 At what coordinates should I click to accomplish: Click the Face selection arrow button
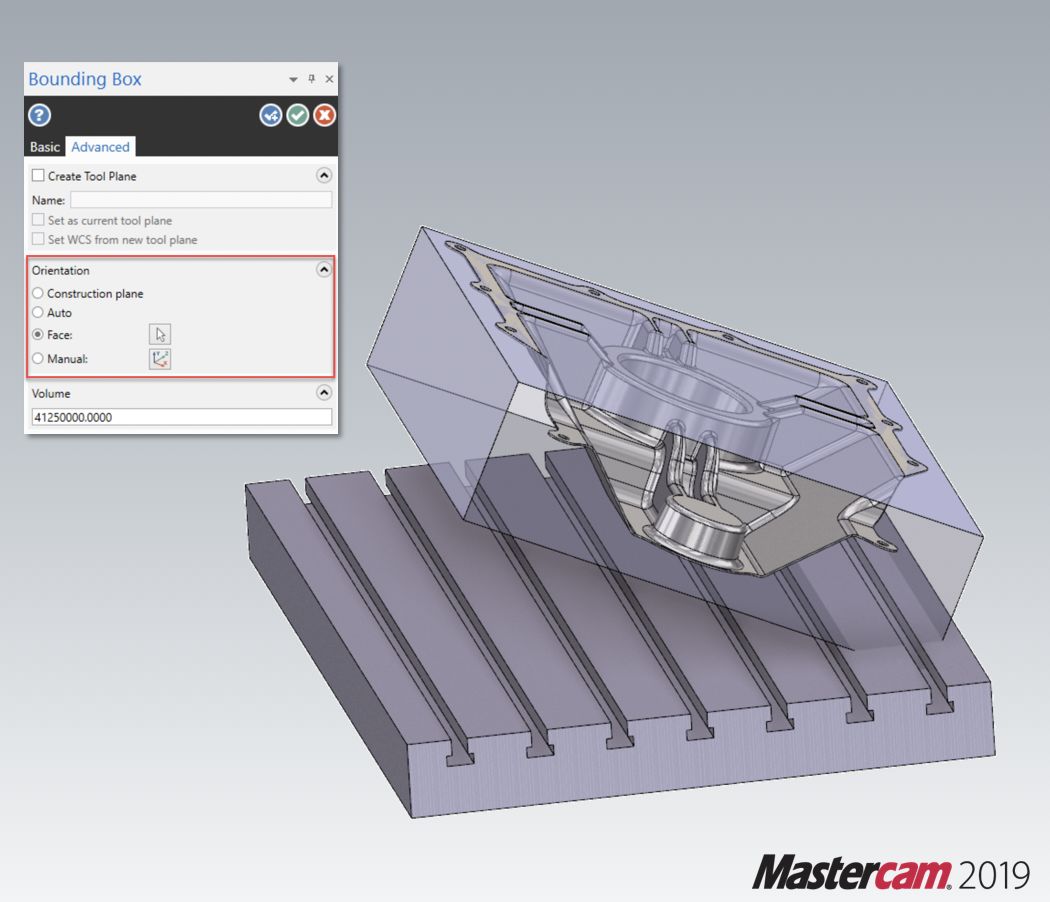point(160,335)
